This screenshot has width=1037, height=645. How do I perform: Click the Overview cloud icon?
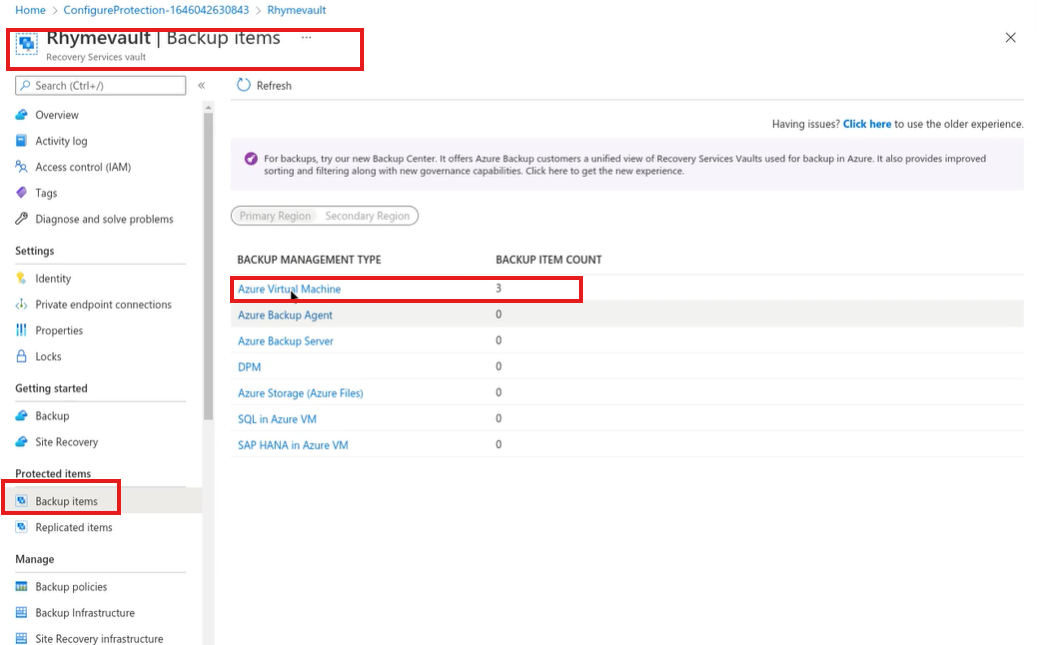click(22, 114)
